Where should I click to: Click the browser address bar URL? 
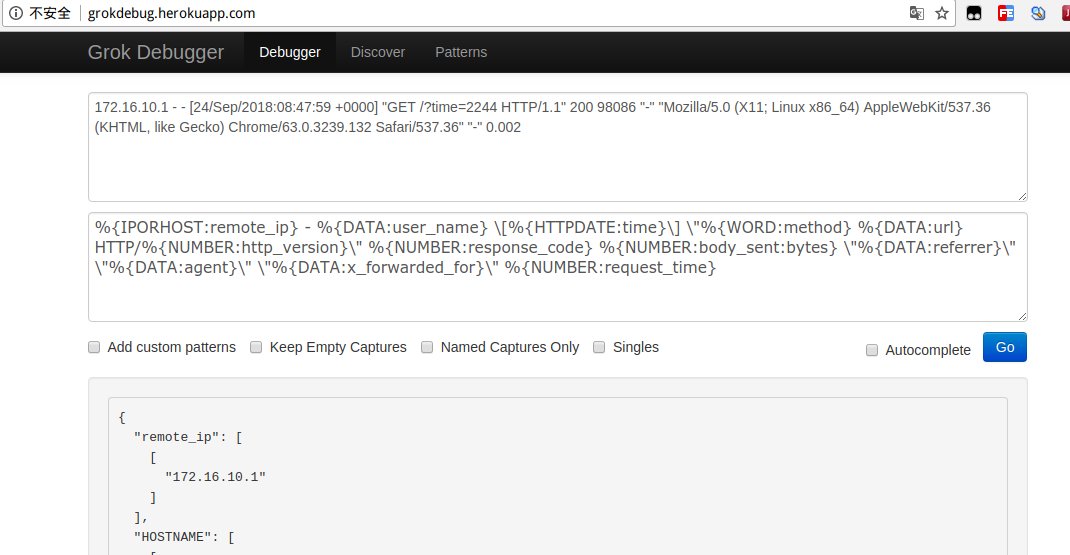171,13
